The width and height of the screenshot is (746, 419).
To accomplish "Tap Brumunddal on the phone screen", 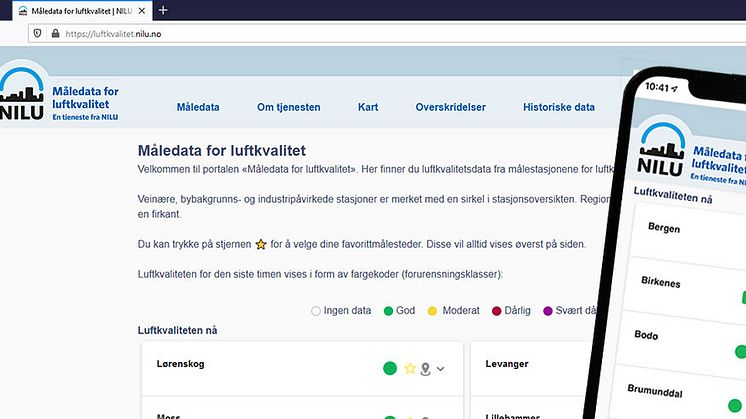I will coord(655,390).
